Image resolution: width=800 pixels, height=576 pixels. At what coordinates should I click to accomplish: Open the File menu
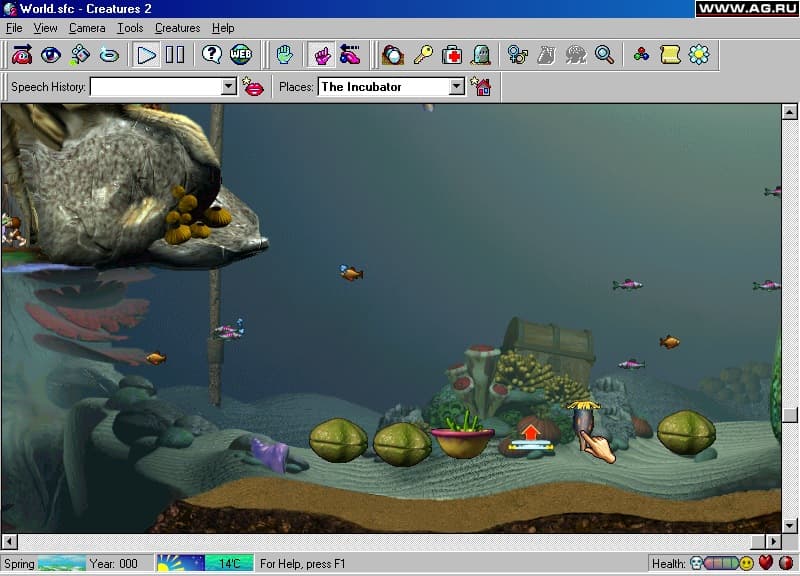pyautogui.click(x=14, y=28)
